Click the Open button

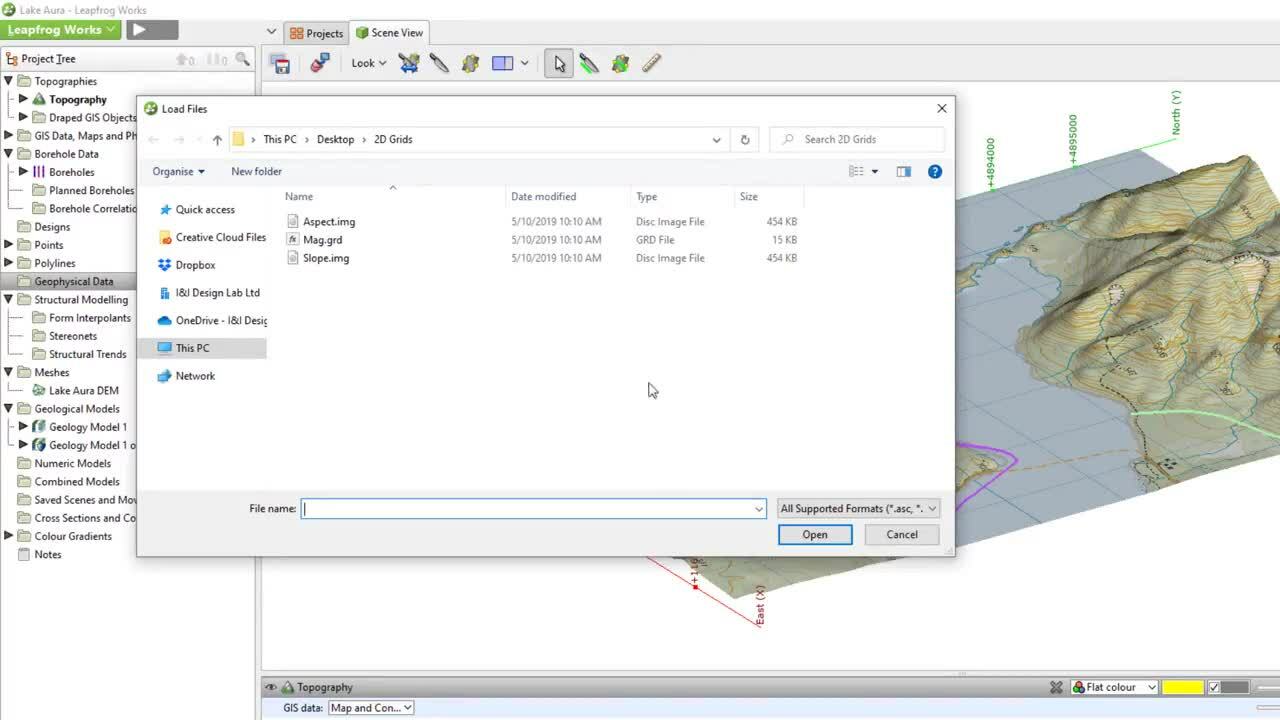815,534
